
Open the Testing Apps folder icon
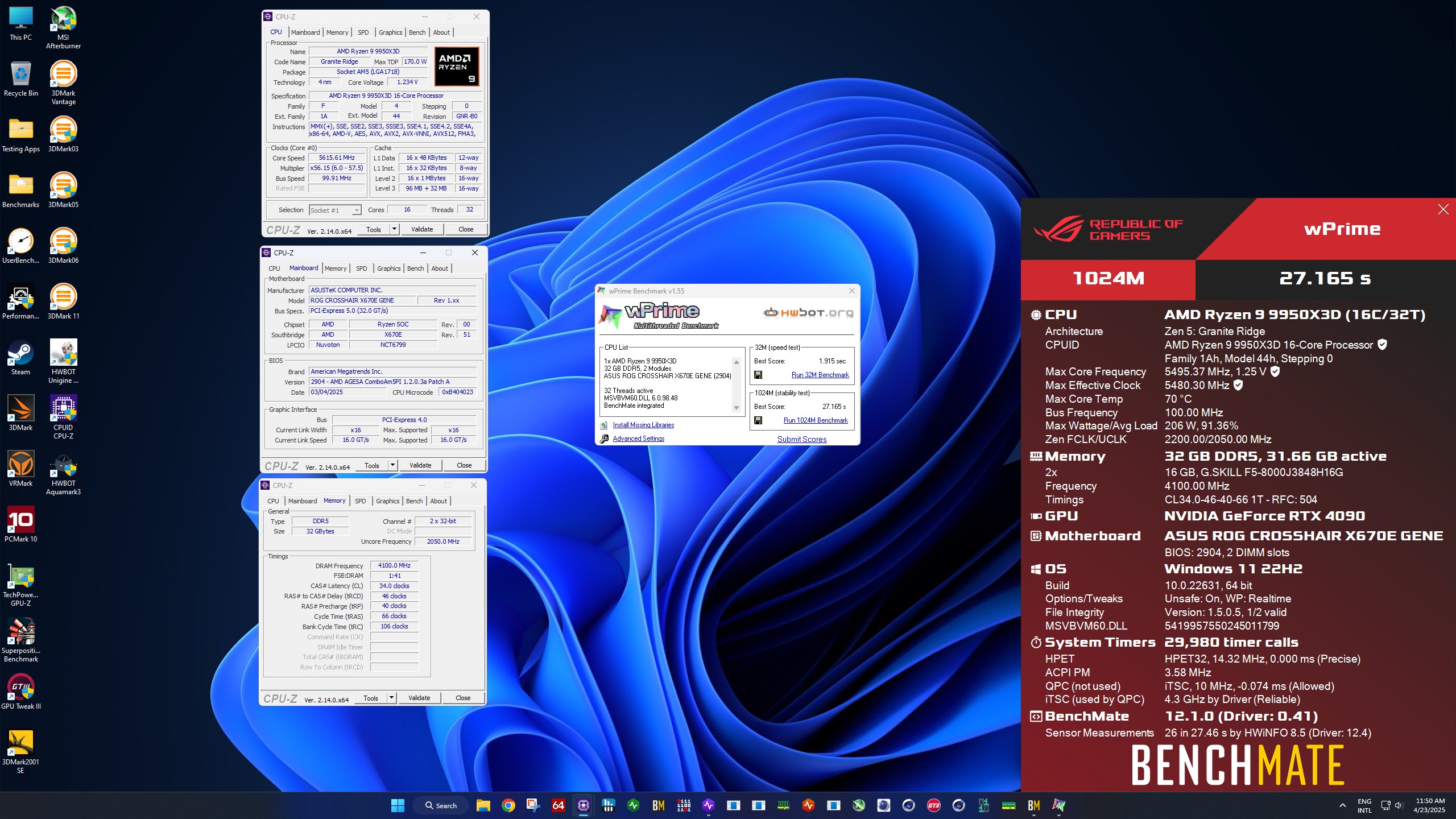click(x=20, y=134)
